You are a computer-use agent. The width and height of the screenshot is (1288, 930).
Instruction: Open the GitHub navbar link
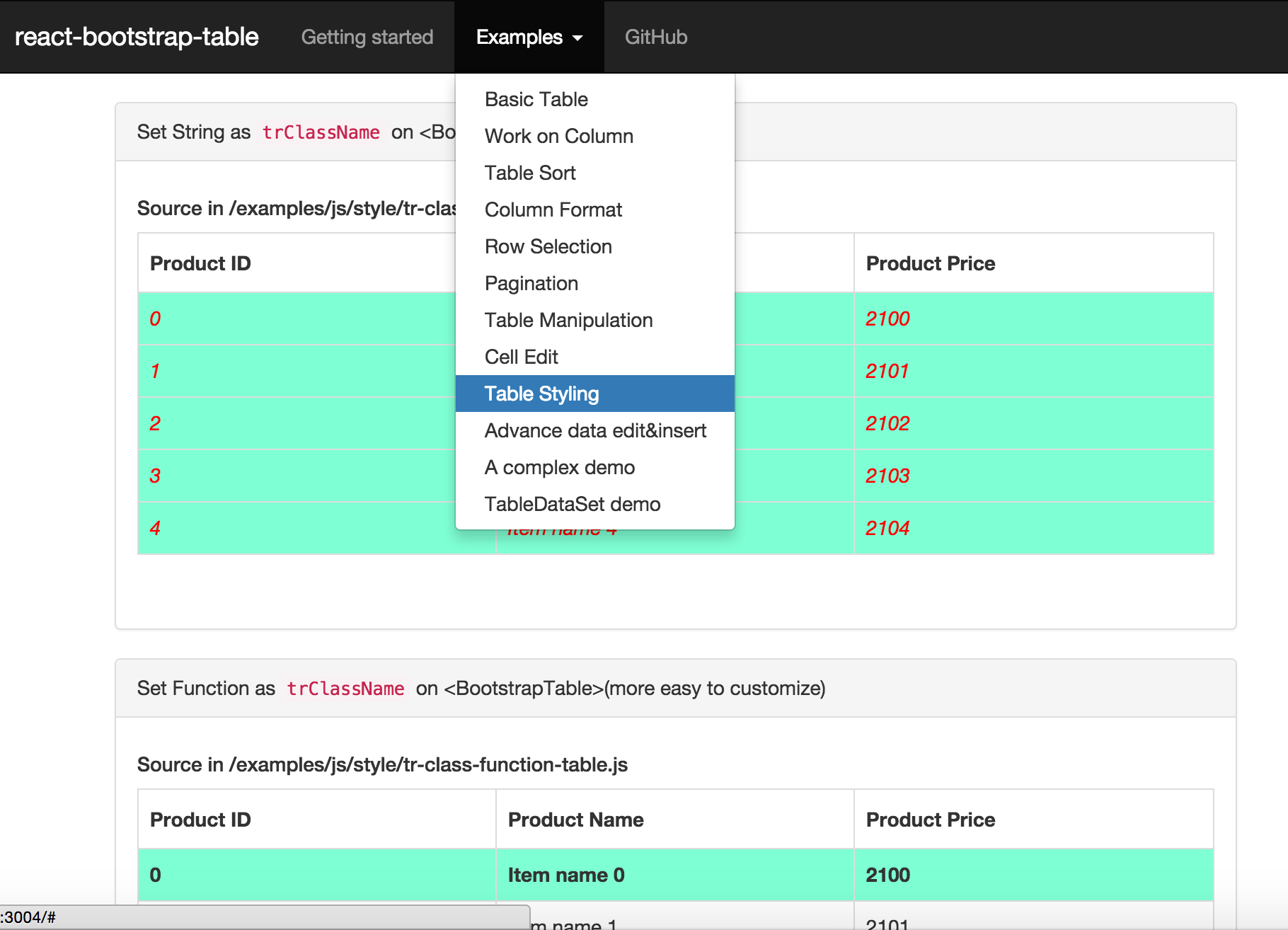coord(655,37)
